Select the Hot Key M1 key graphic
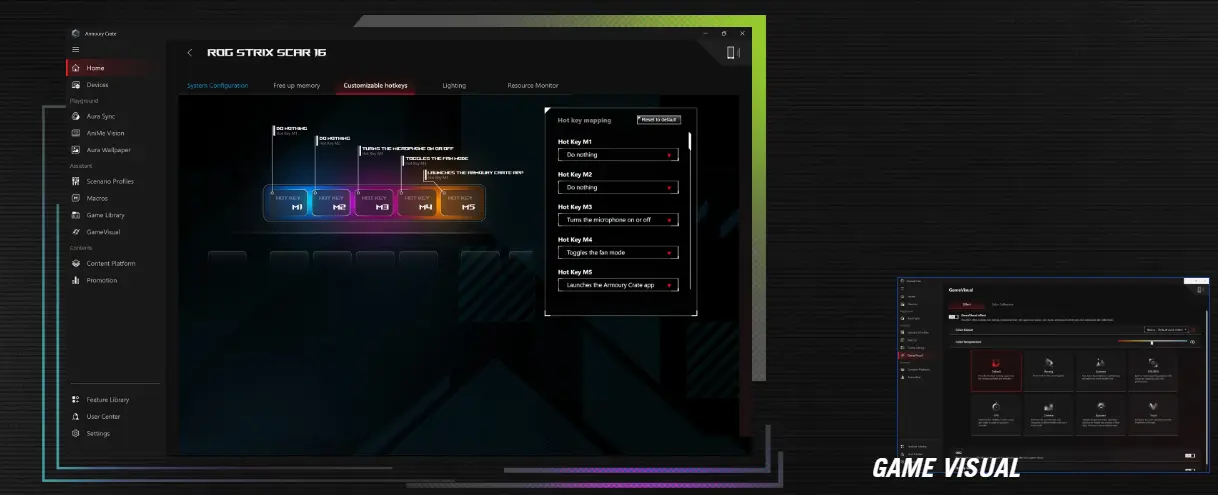 click(x=289, y=204)
